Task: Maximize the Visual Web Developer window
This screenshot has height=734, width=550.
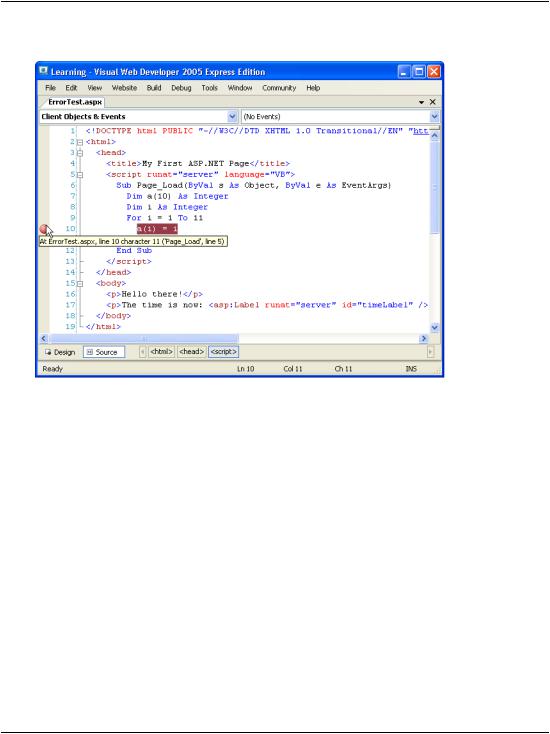Action: point(419,72)
